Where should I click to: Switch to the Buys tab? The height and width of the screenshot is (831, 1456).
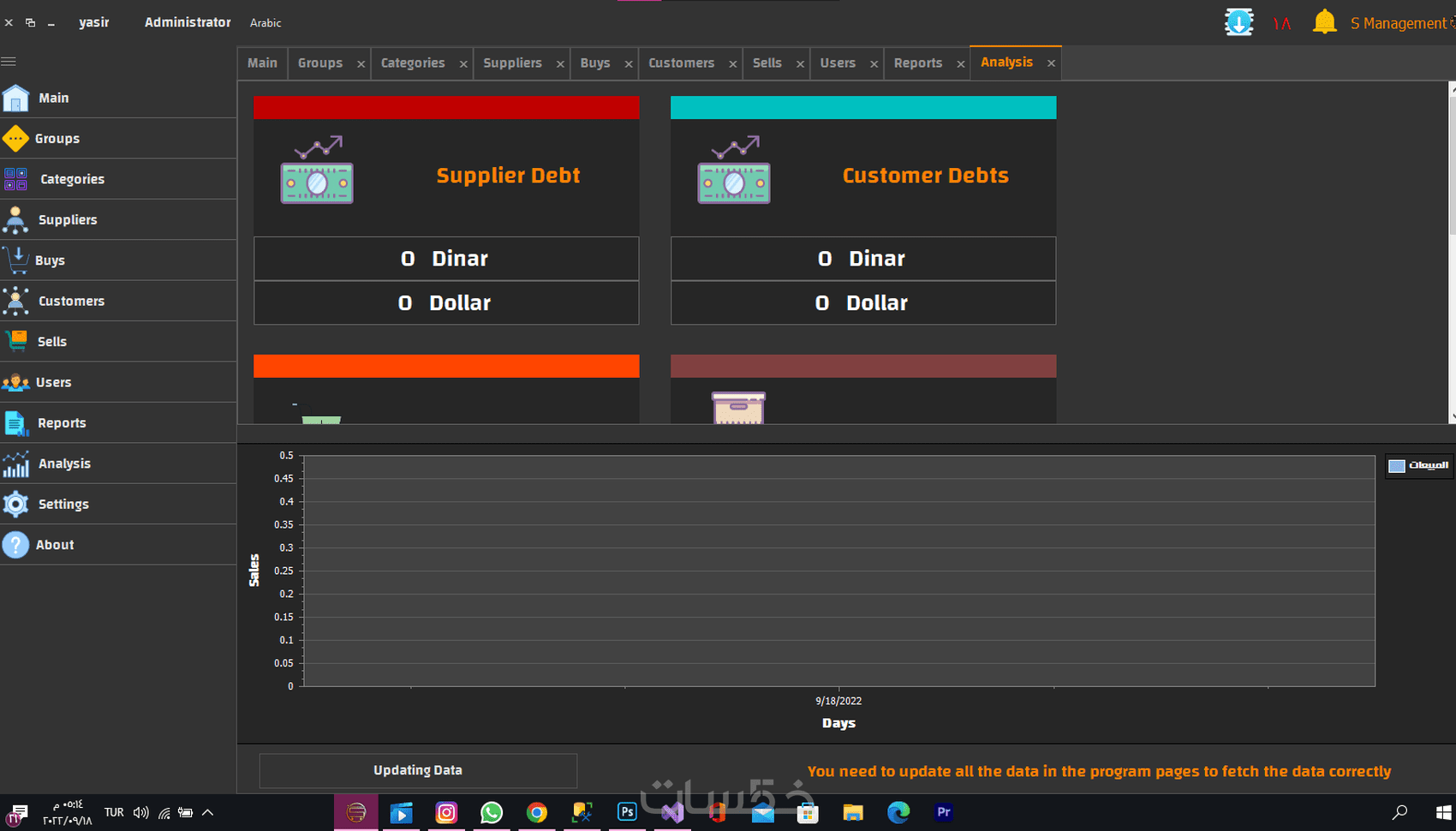(595, 63)
